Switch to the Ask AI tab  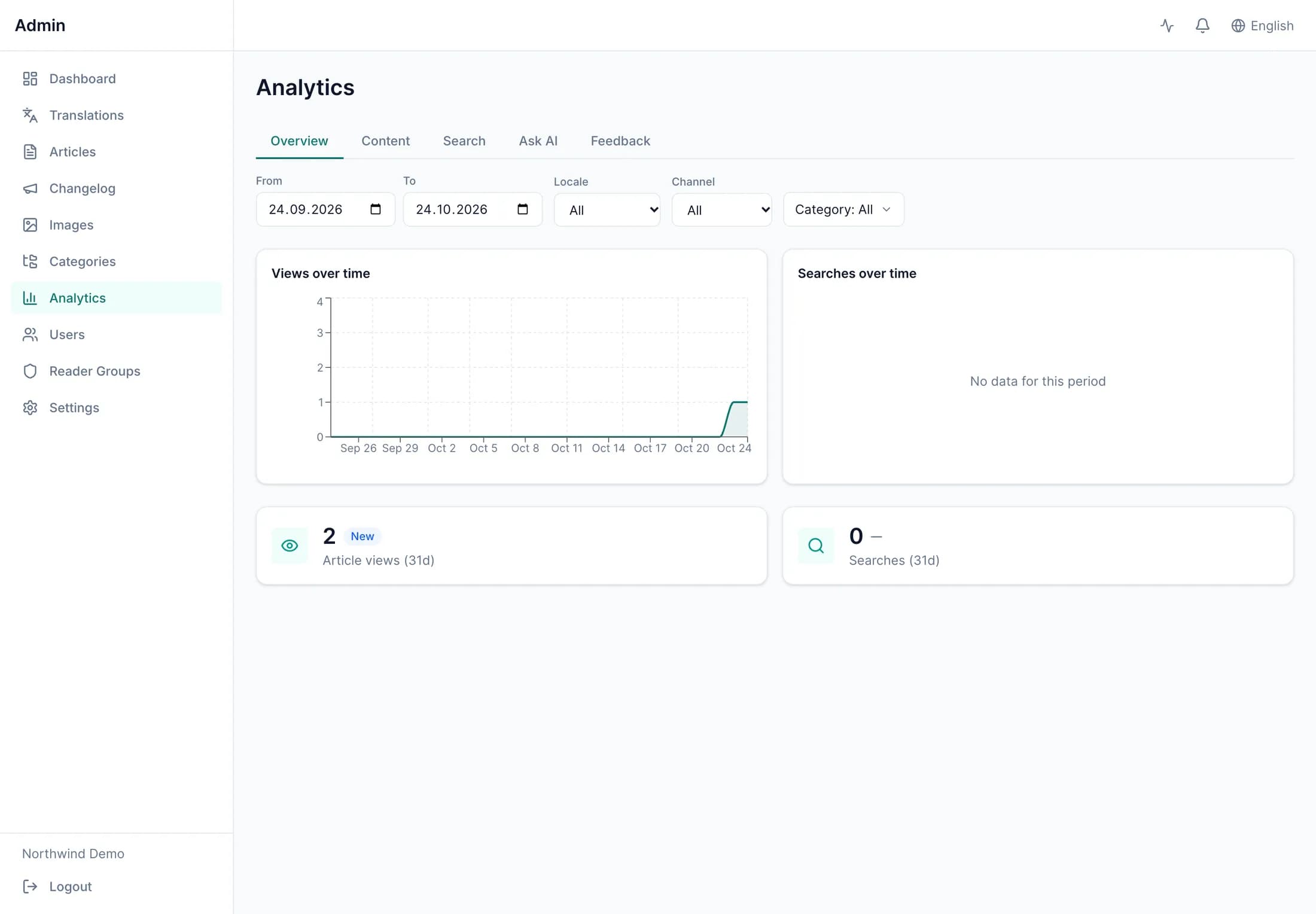538,141
